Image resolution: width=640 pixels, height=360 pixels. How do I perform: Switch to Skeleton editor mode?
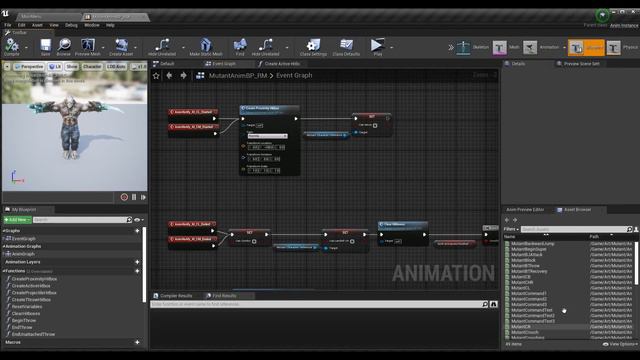pyautogui.click(x=473, y=47)
